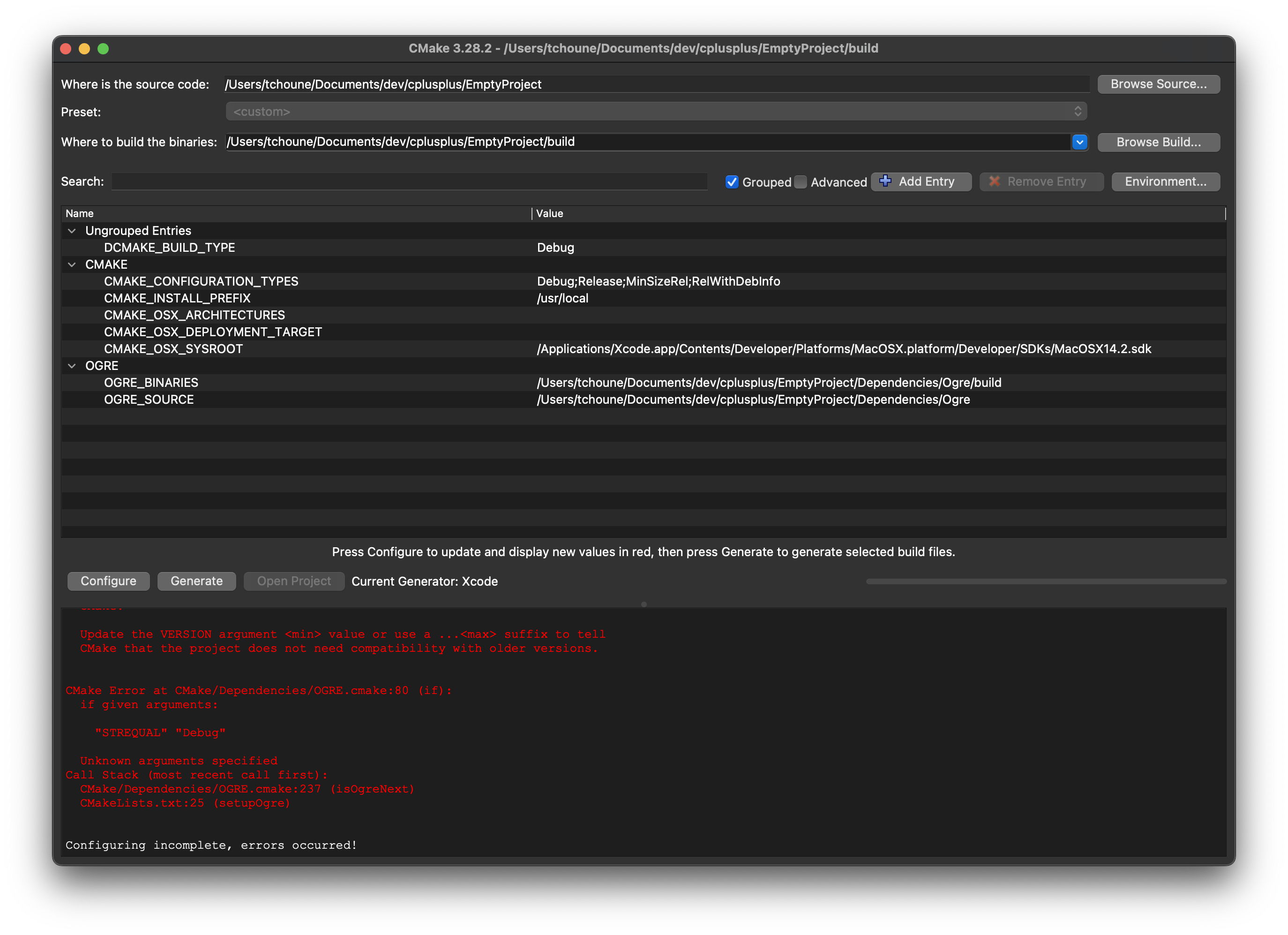The height and width of the screenshot is (935, 1288).
Task: Click Browse Source button
Action: click(1159, 84)
